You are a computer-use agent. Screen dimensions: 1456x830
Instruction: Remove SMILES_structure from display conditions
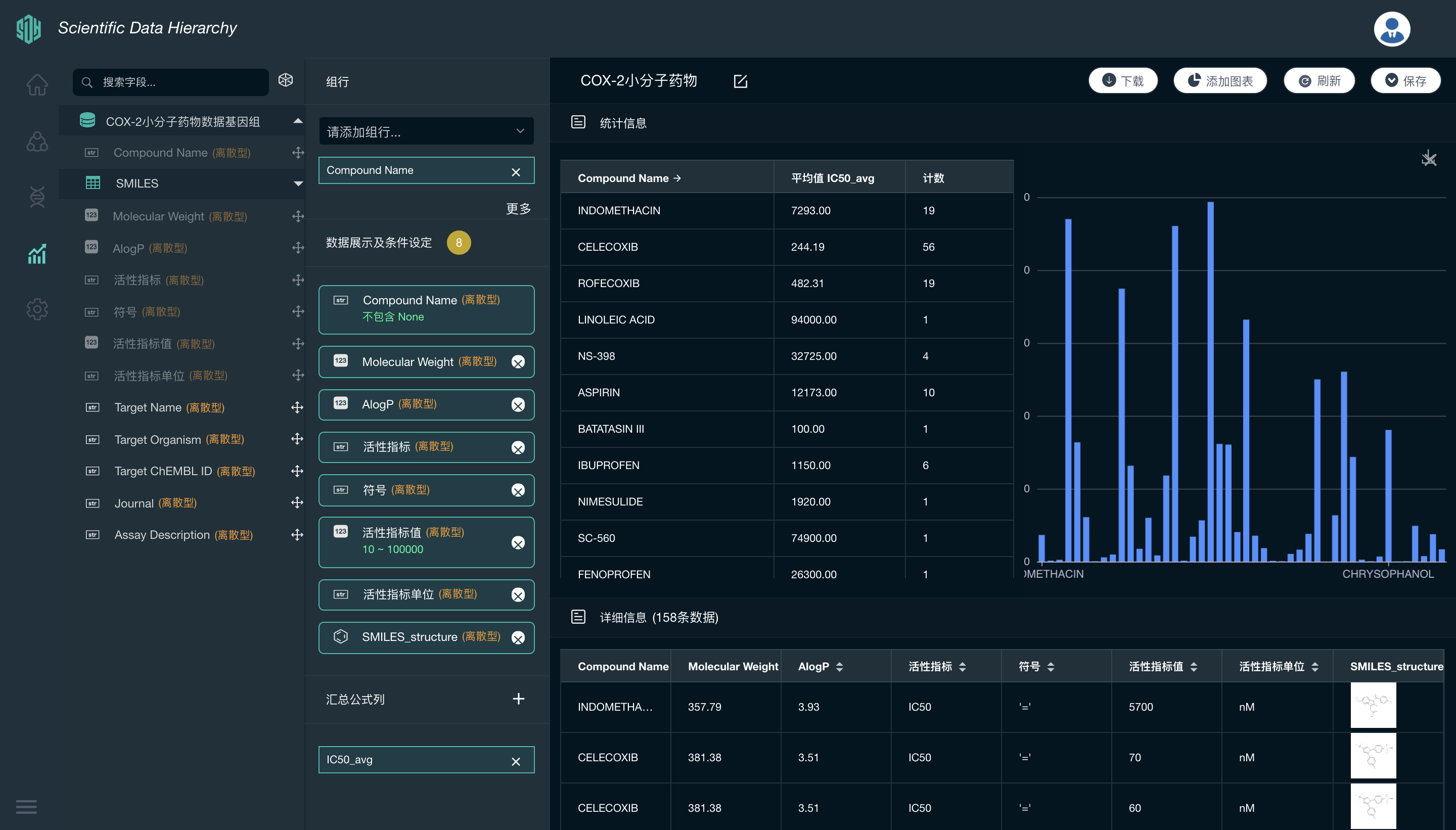point(518,638)
